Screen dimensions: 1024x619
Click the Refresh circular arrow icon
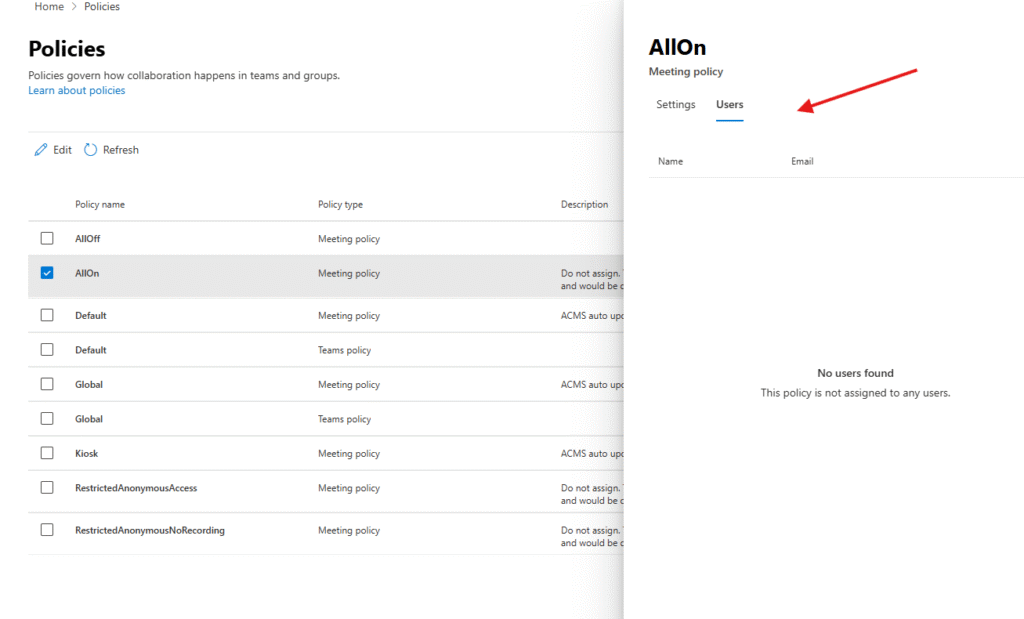click(90, 150)
